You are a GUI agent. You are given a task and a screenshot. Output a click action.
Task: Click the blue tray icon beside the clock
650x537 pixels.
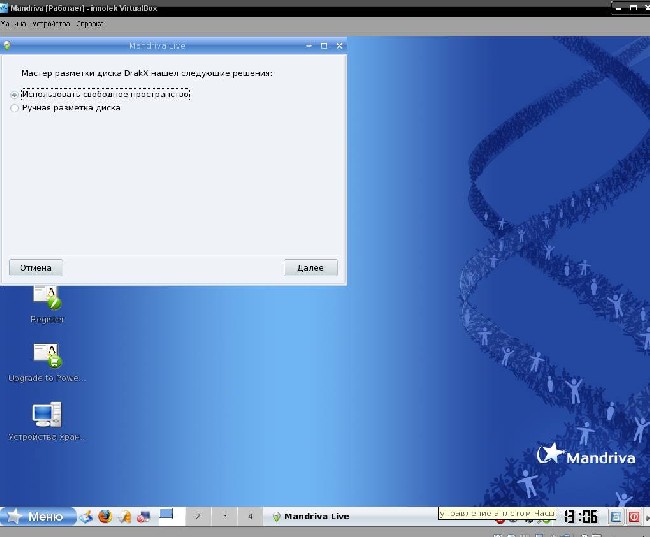616,517
